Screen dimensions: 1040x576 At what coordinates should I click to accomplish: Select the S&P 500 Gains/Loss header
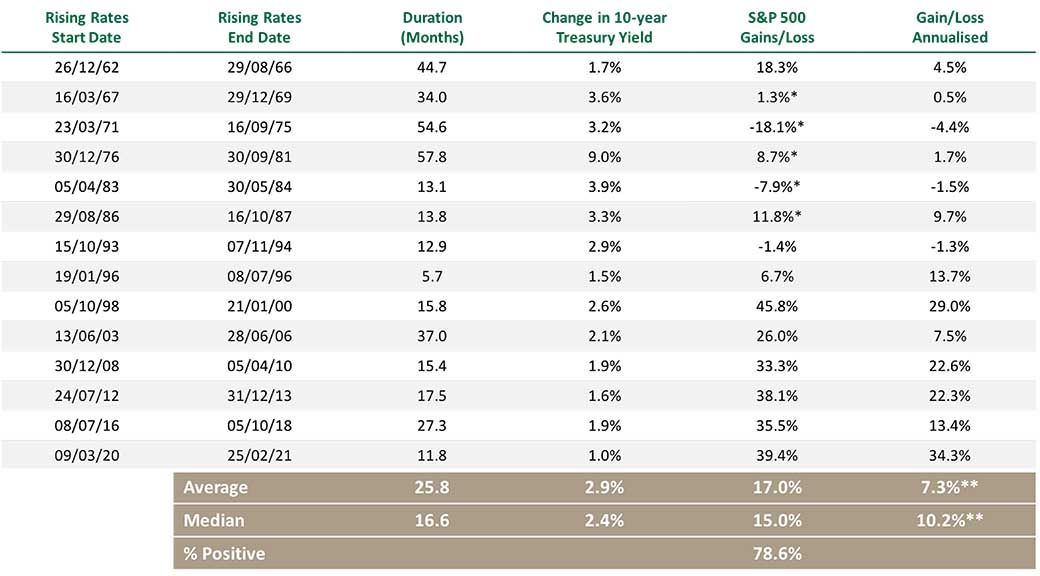coord(777,27)
